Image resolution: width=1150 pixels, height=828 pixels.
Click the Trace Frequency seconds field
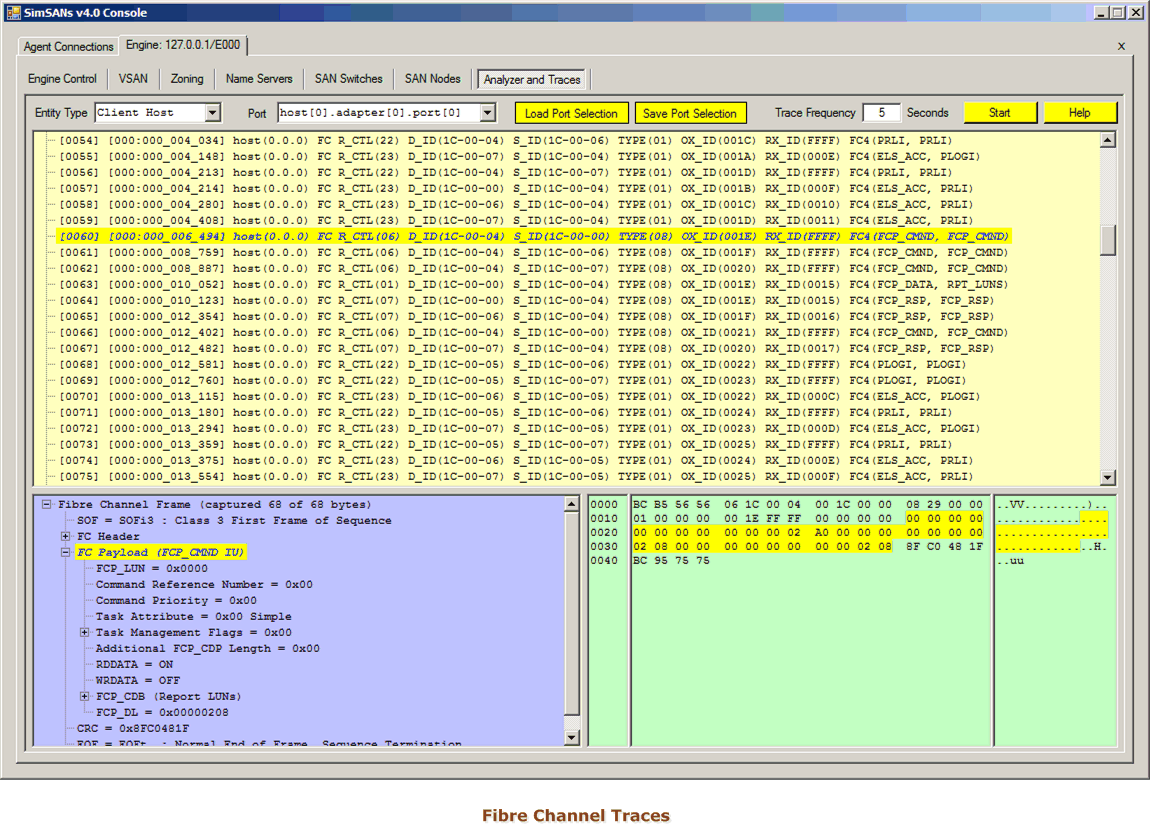881,113
